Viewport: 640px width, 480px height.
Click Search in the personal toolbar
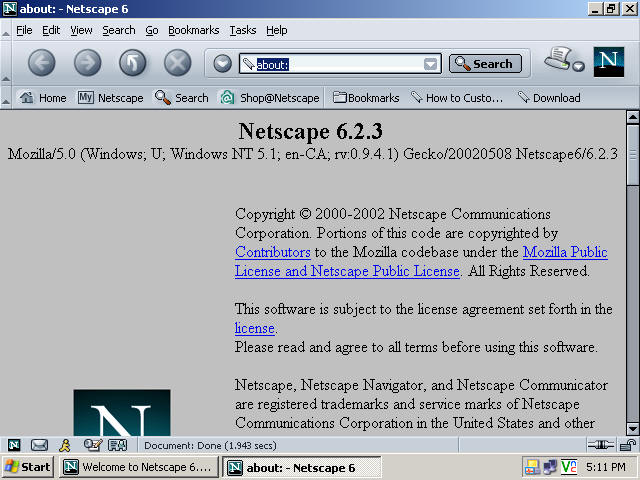point(181,98)
